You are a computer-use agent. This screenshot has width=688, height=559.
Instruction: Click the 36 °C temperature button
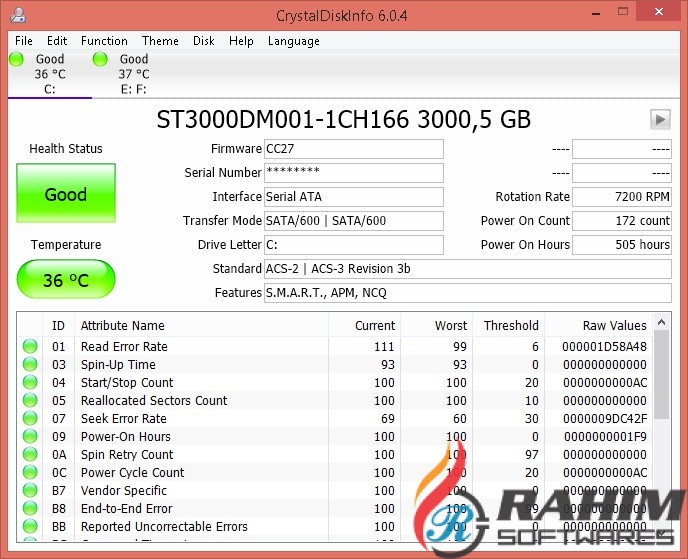(66, 280)
